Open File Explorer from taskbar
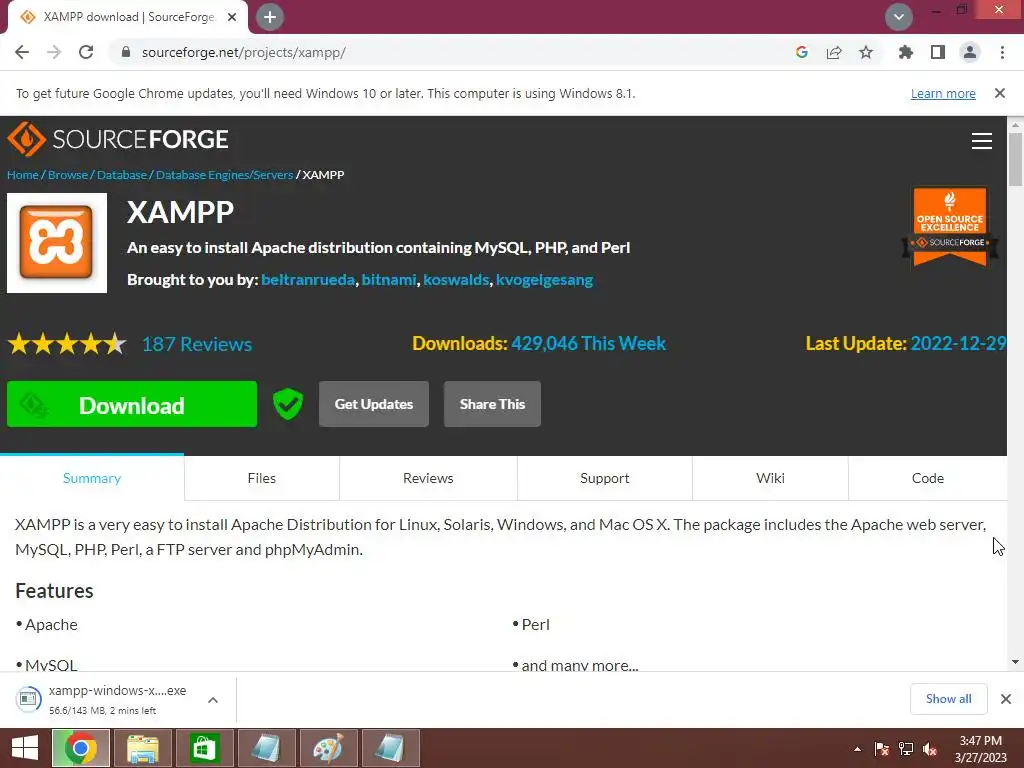Viewport: 1024px width, 768px height. tap(143, 748)
